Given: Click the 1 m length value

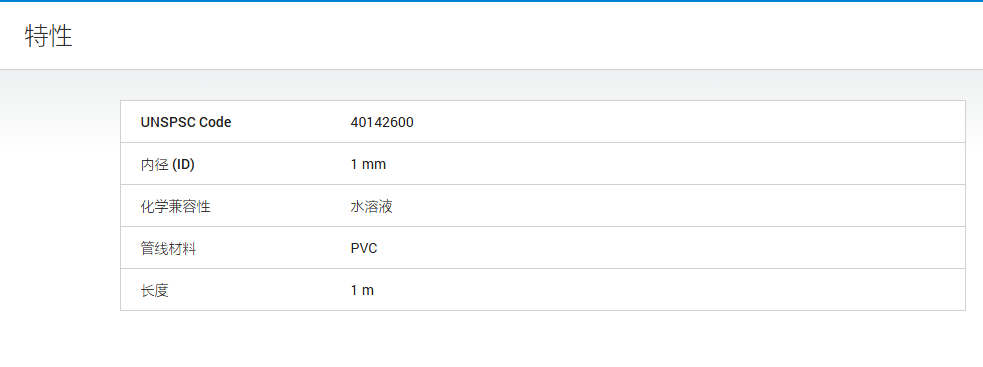Looking at the screenshot, I should click(x=362, y=290).
